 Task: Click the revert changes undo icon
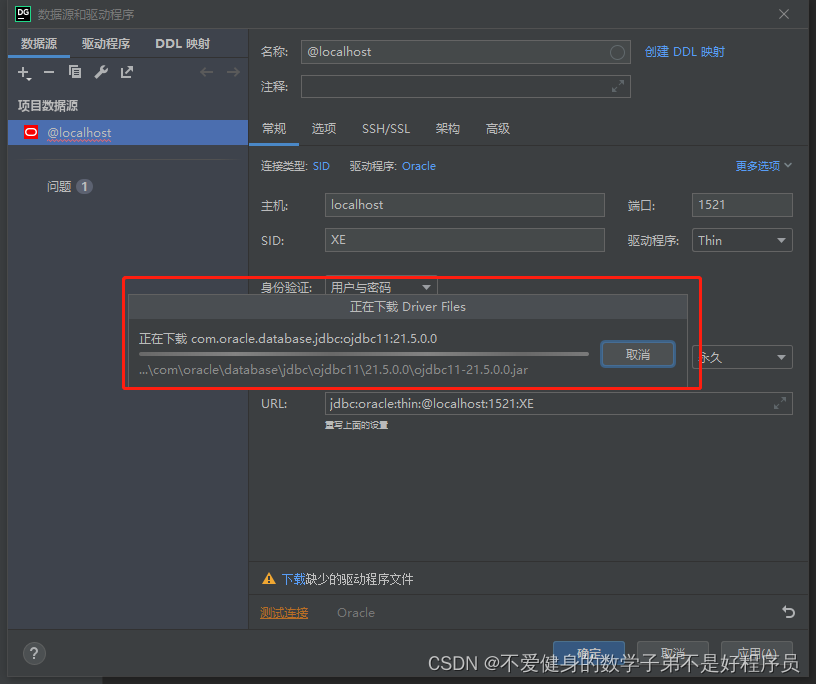[x=788, y=612]
